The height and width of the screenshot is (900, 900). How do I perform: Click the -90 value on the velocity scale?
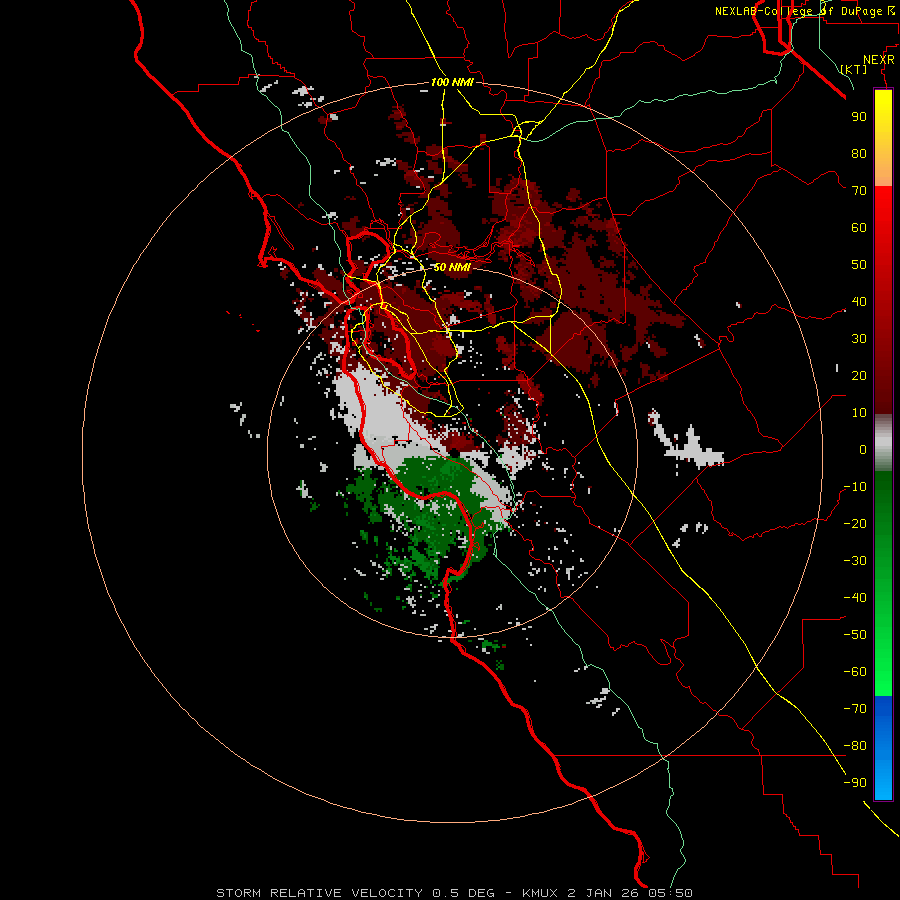pyautogui.click(x=855, y=783)
